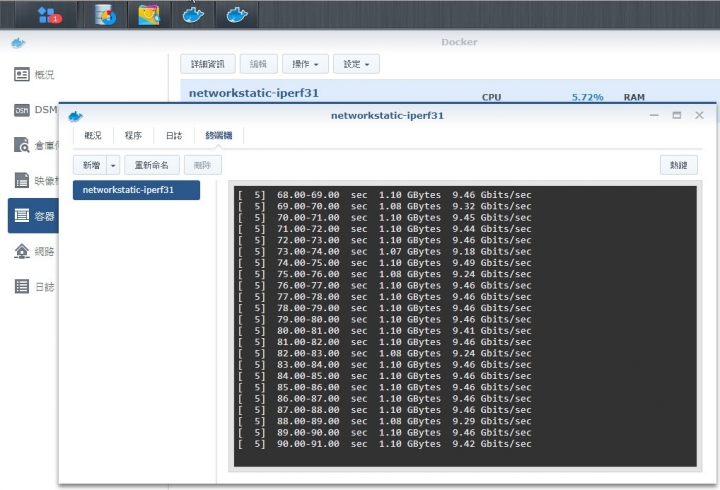Image resolution: width=720 pixels, height=490 pixels.
Task: Click 重新命名 rename button
Action: coord(152,165)
